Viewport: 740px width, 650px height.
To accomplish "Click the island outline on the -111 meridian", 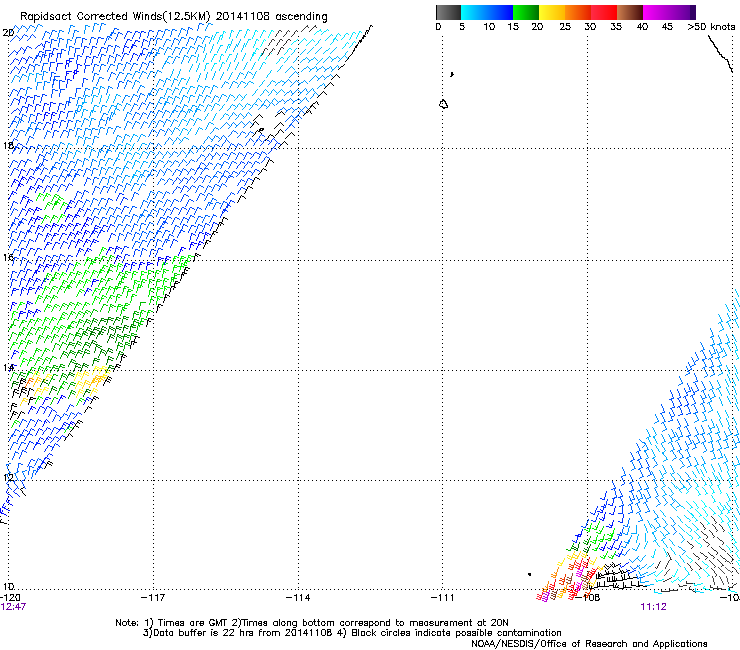I will coord(443,104).
